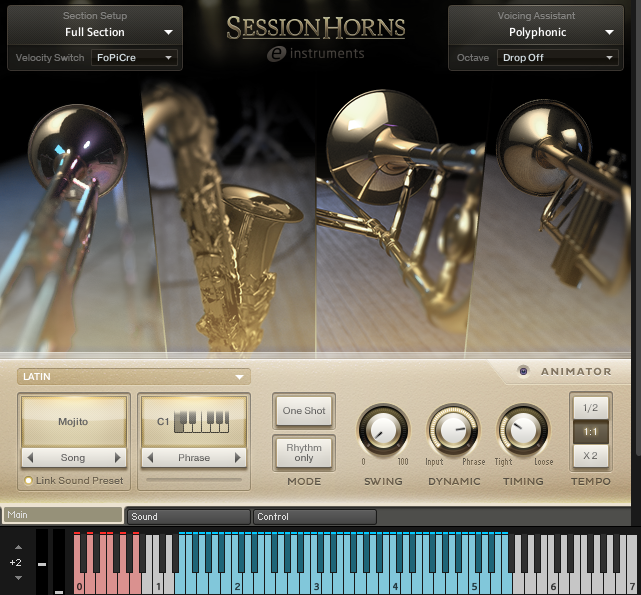Switch to the Control tab
The height and width of the screenshot is (595, 641).
[314, 516]
